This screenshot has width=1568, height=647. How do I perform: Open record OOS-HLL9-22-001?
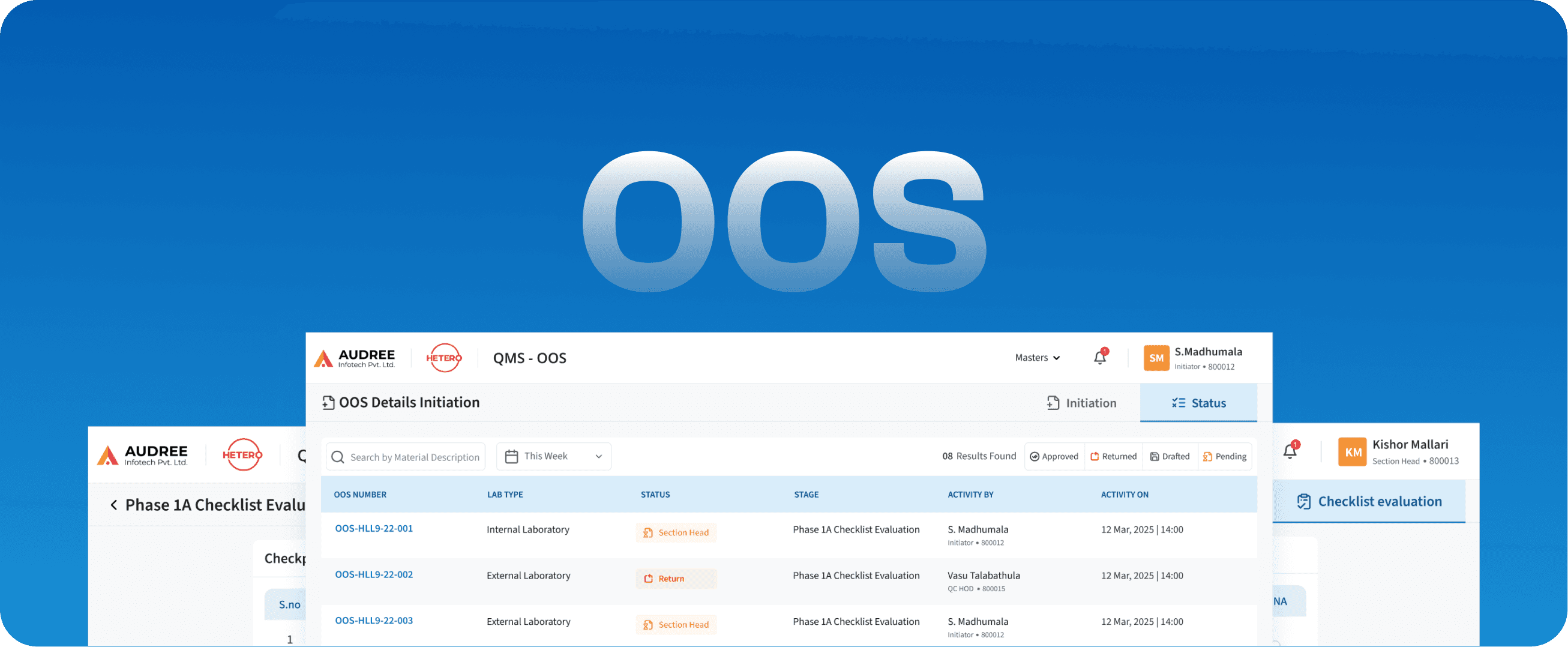click(374, 528)
